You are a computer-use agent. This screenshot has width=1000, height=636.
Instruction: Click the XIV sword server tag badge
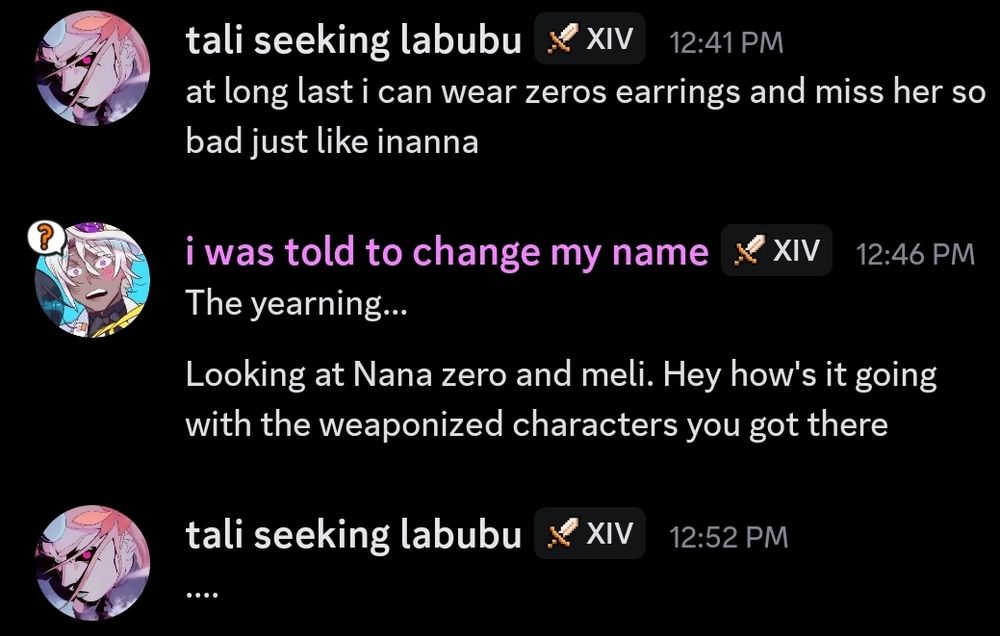click(589, 39)
